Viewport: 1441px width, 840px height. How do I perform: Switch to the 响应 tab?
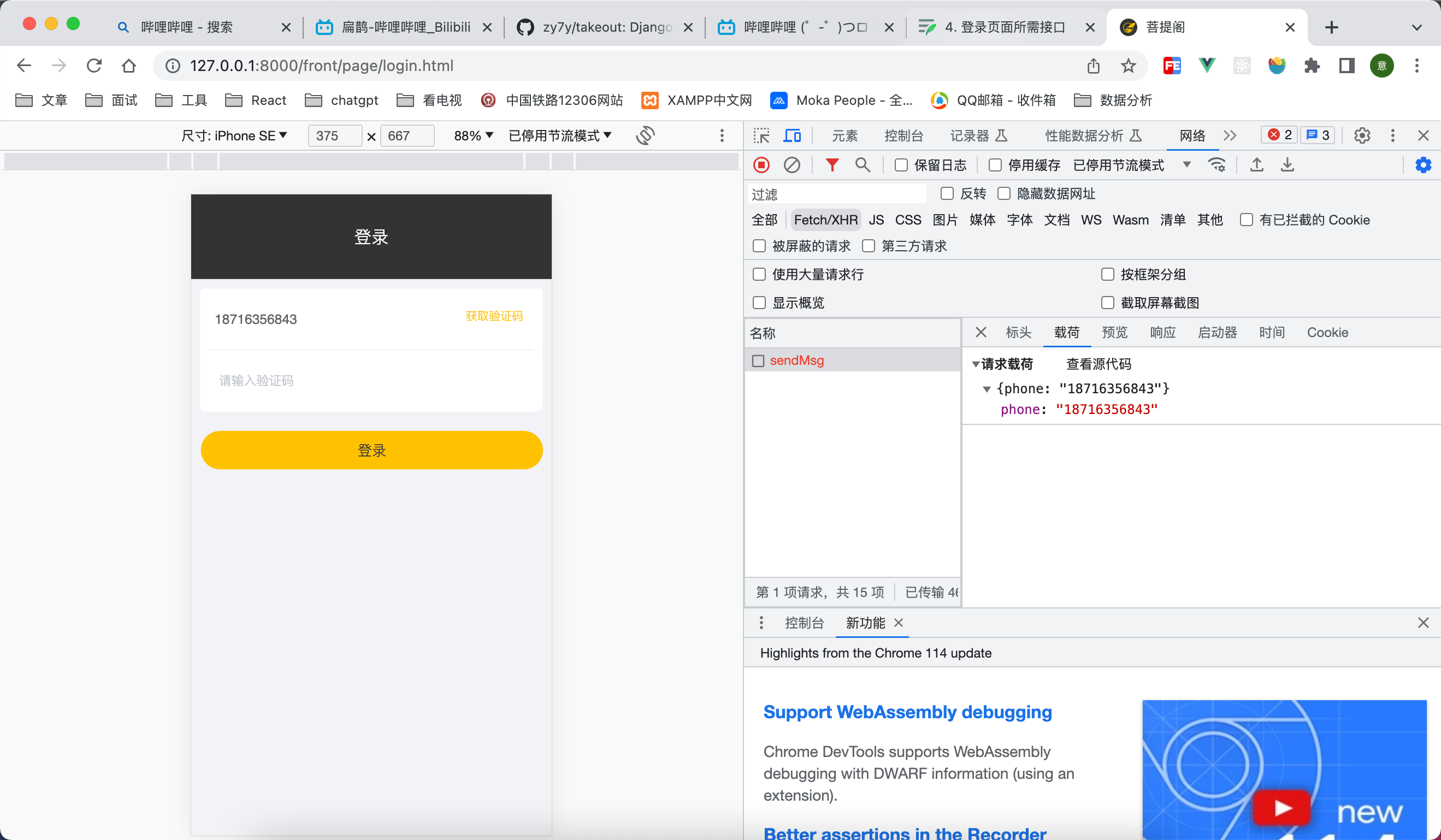tap(1162, 332)
